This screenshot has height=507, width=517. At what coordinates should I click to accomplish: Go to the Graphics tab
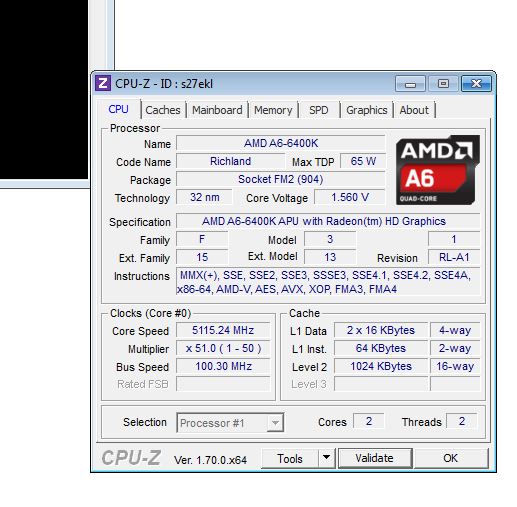(367, 110)
